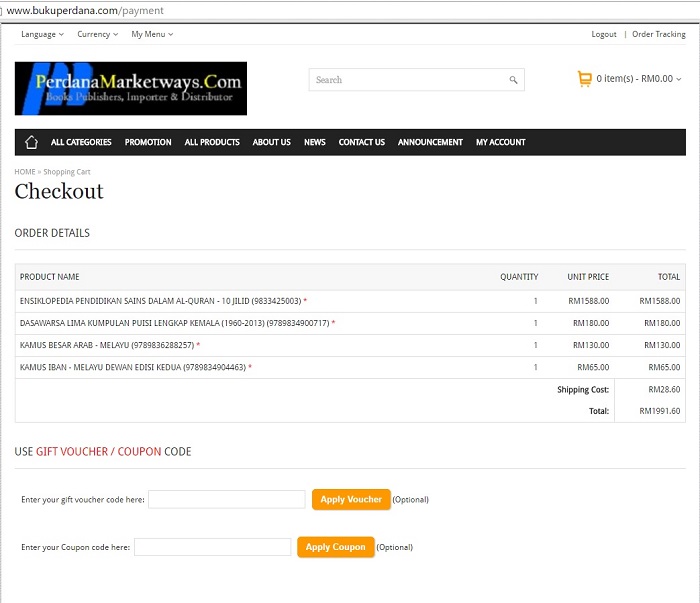
Task: Open the Order Tracking link
Action: (x=658, y=34)
